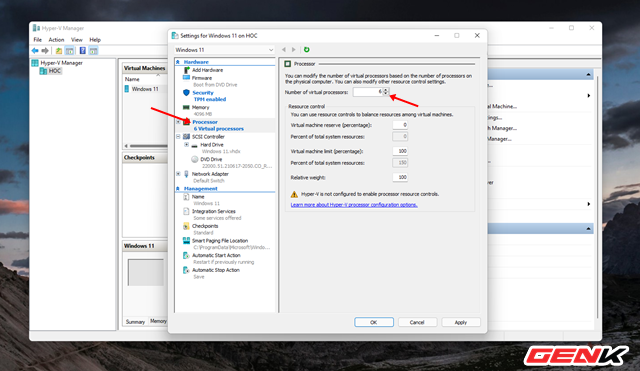640x371 pixels.
Task: Go to the previous settings page with the left arrow
Action: (x=284, y=49)
